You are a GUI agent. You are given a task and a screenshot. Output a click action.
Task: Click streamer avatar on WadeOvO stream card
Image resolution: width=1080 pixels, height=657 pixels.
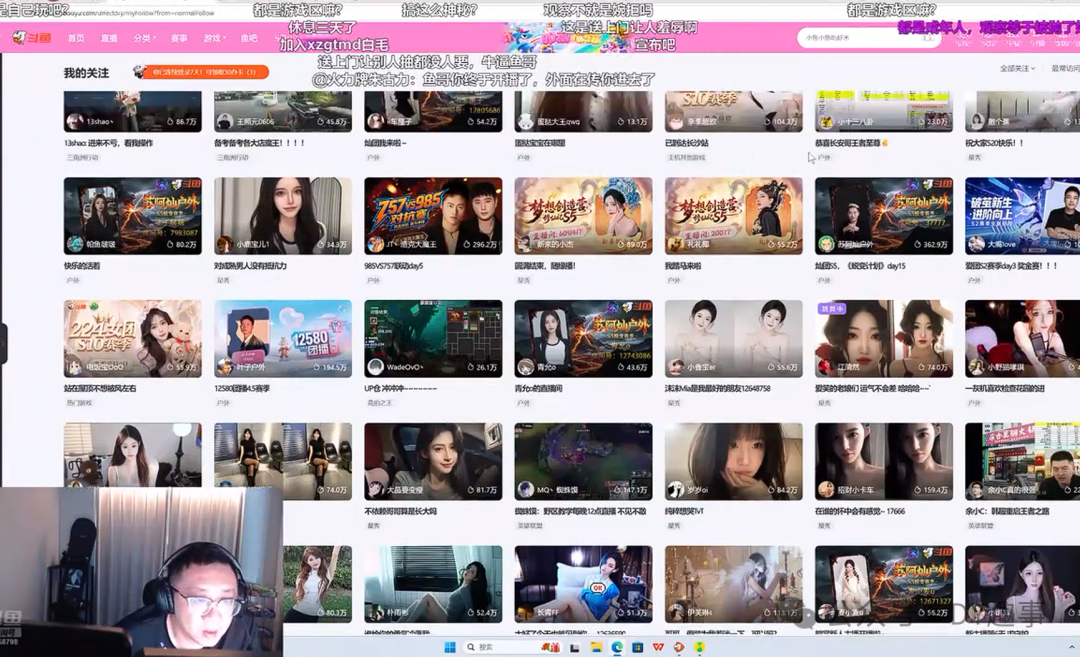click(375, 366)
